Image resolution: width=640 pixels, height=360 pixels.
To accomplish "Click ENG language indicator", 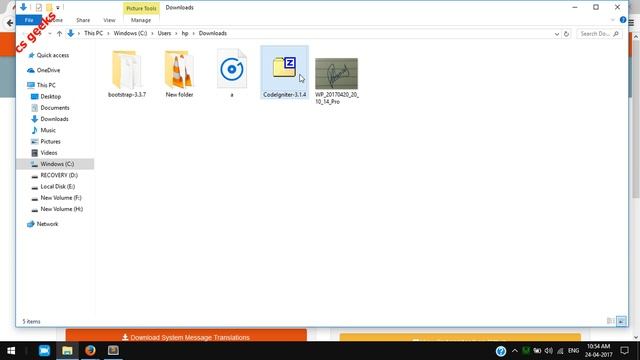I will point(573,351).
